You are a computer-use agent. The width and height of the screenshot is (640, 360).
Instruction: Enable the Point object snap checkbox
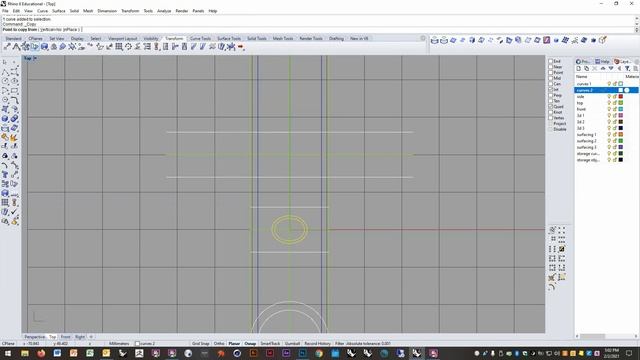[x=551, y=73]
